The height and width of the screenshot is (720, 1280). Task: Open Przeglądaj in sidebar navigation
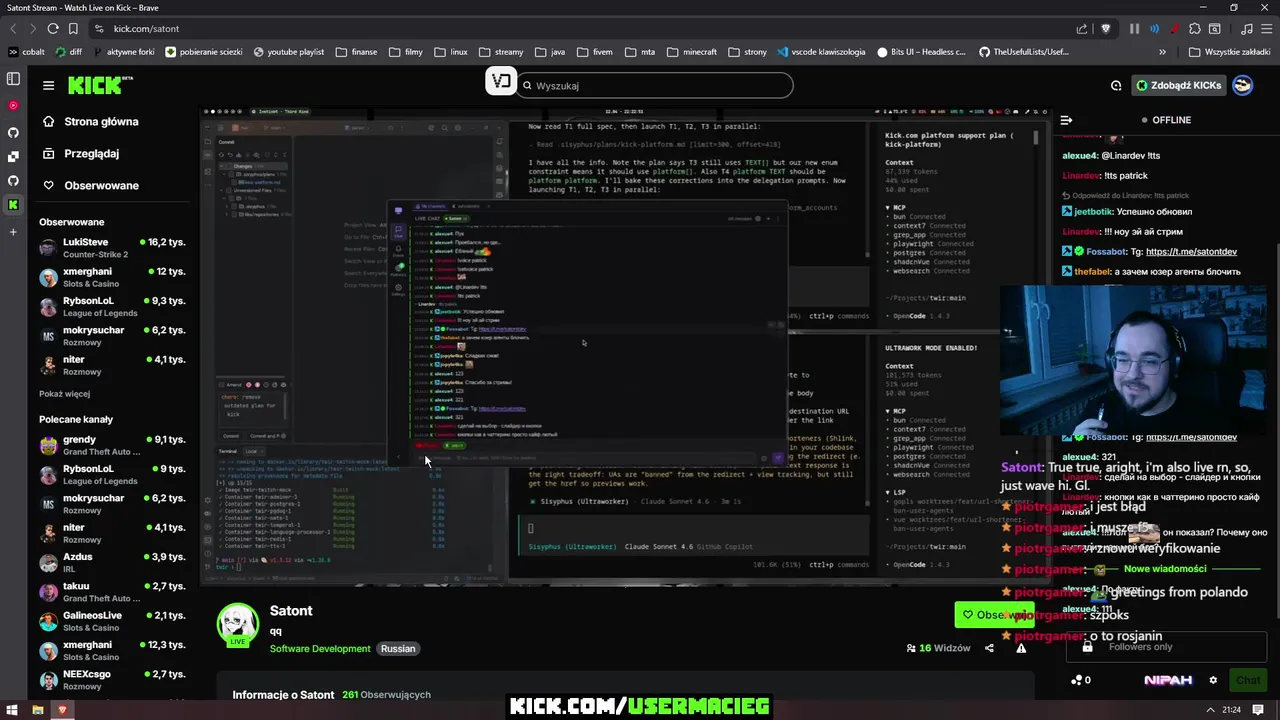80,154
